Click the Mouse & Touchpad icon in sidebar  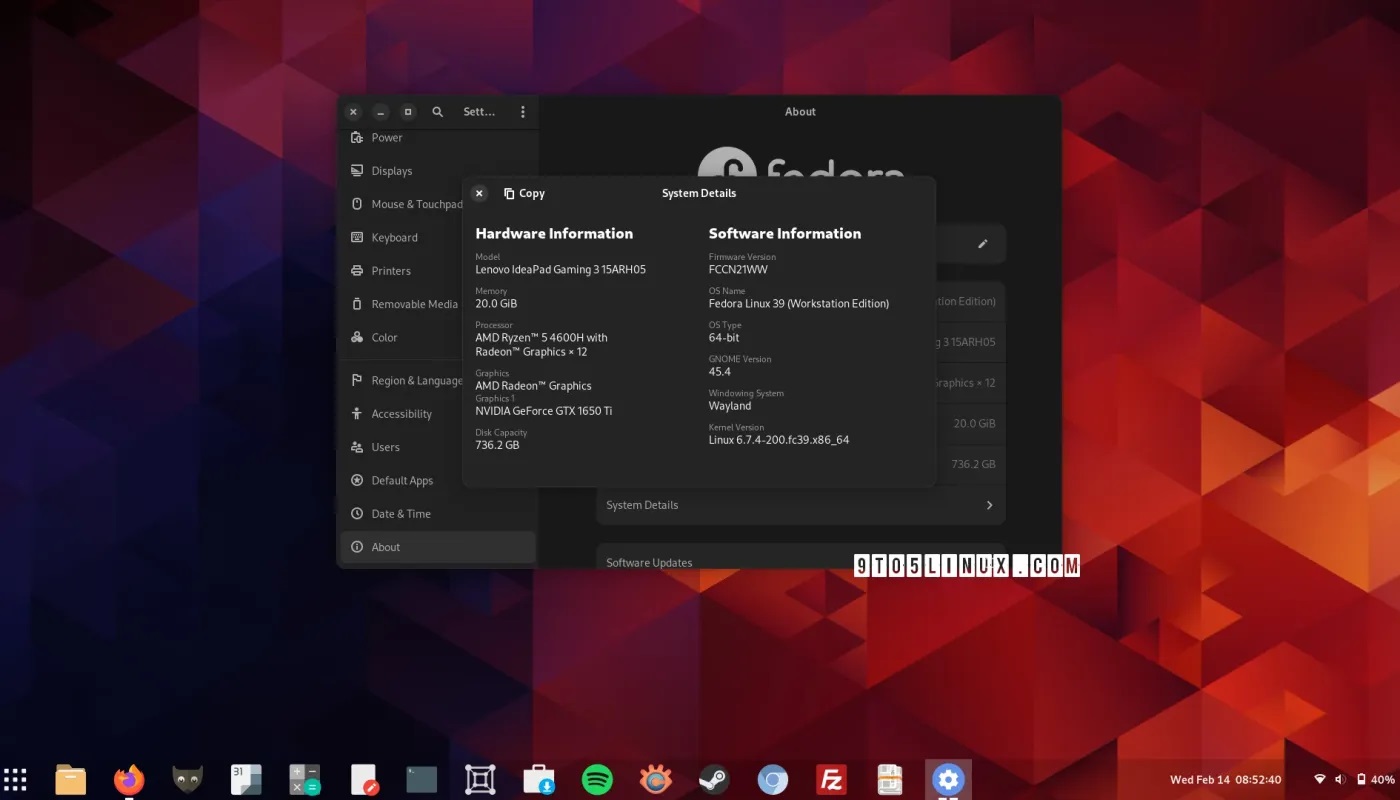click(356, 203)
